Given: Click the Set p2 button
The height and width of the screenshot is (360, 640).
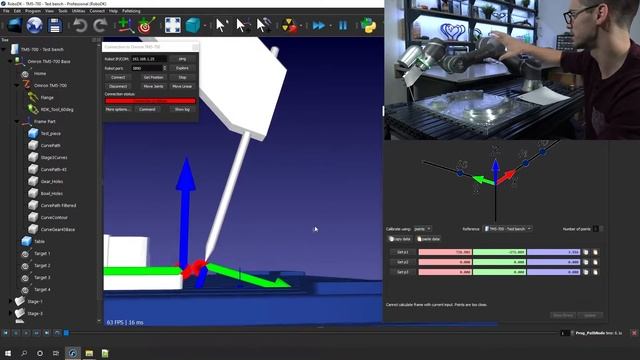Looking at the screenshot, I should coord(403,262).
